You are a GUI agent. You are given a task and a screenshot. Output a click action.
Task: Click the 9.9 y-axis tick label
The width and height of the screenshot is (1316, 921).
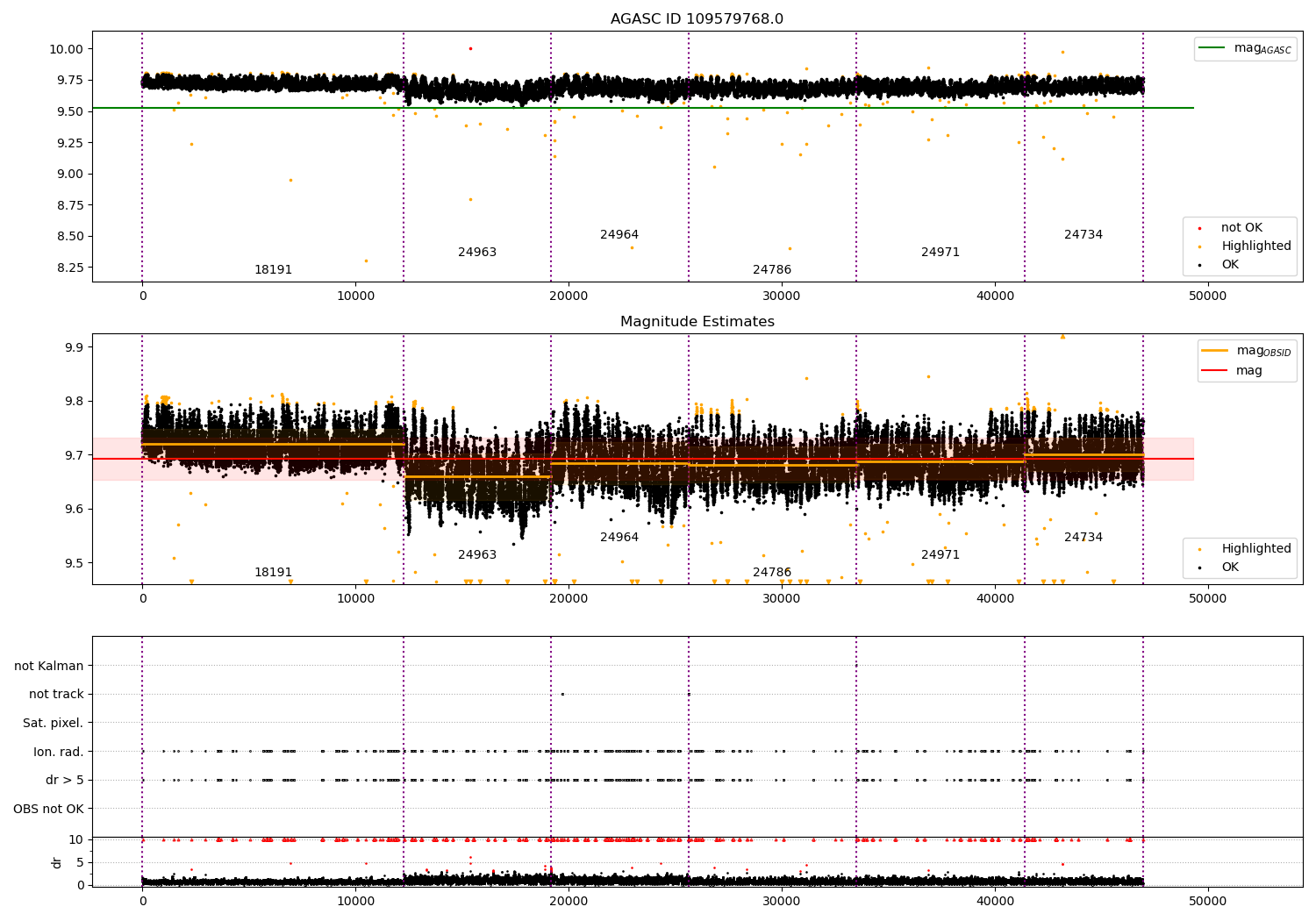click(x=75, y=347)
